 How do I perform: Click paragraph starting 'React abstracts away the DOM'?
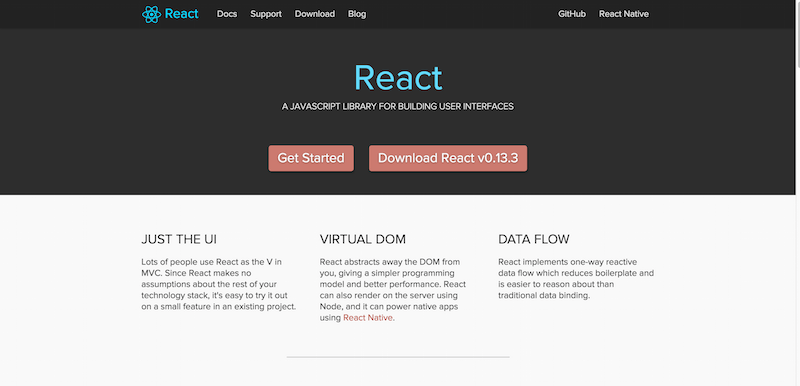click(393, 290)
